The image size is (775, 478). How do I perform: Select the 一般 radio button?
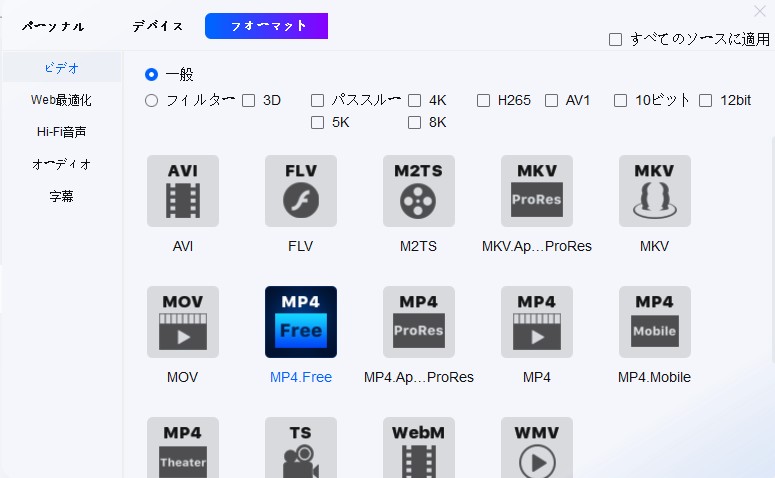[x=151, y=75]
